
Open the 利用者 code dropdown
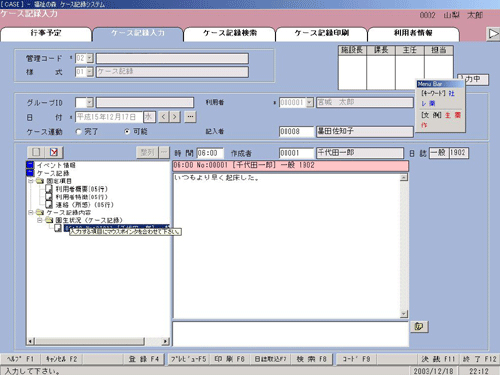(310, 102)
